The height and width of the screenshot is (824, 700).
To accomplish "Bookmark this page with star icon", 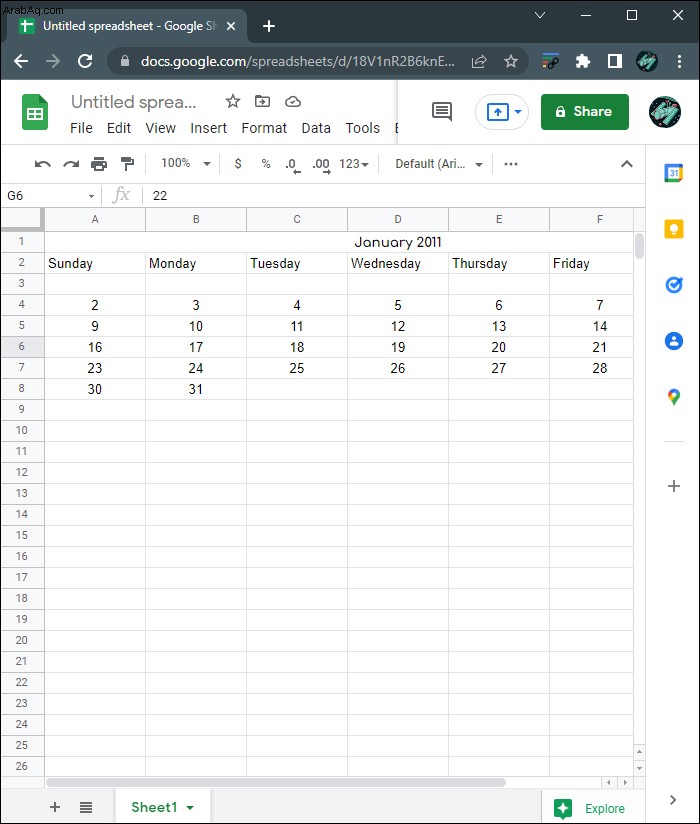I will pos(511,61).
